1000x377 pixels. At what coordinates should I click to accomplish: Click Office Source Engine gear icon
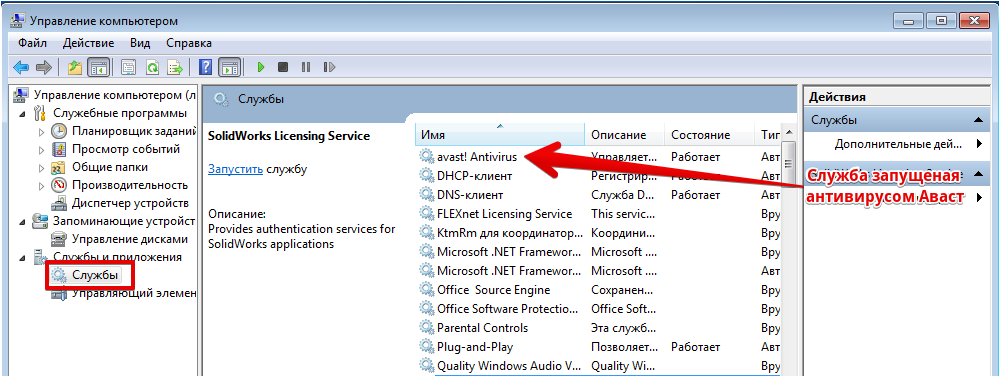click(426, 290)
